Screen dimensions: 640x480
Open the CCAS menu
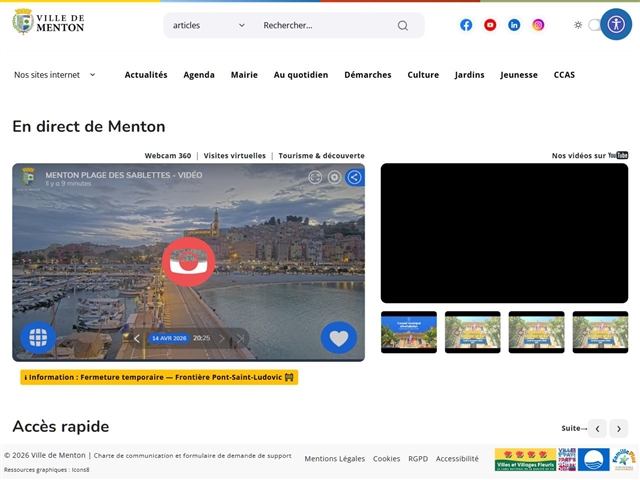pos(564,75)
